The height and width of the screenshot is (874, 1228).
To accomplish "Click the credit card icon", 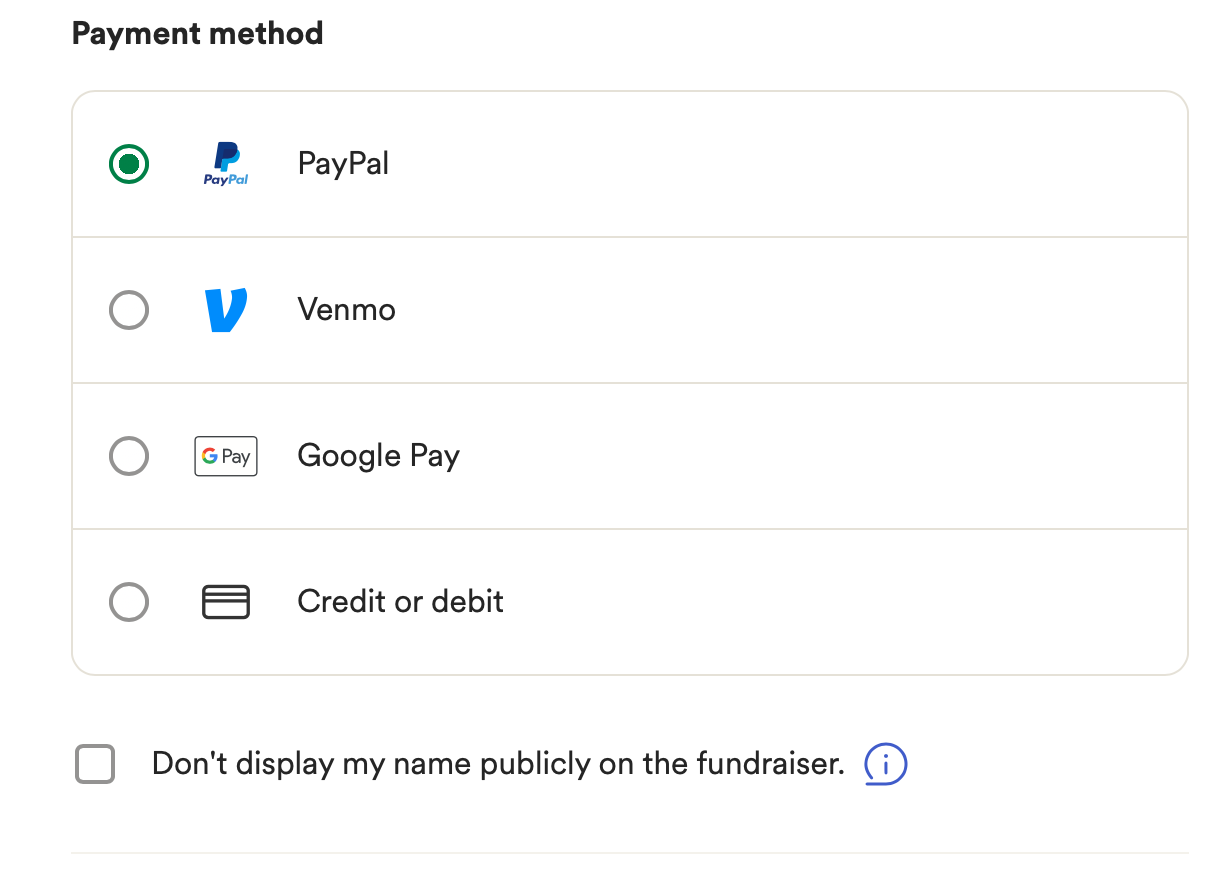I will point(226,602).
